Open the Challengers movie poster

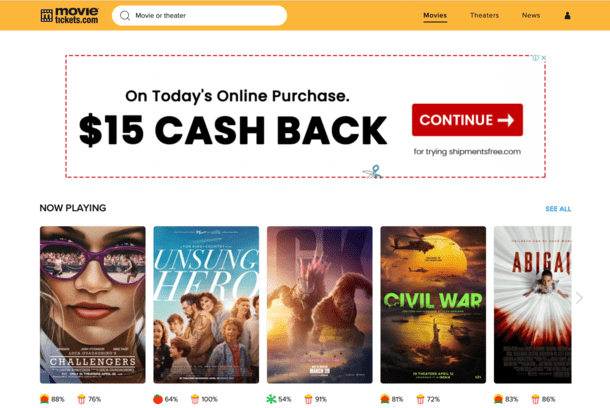93,305
